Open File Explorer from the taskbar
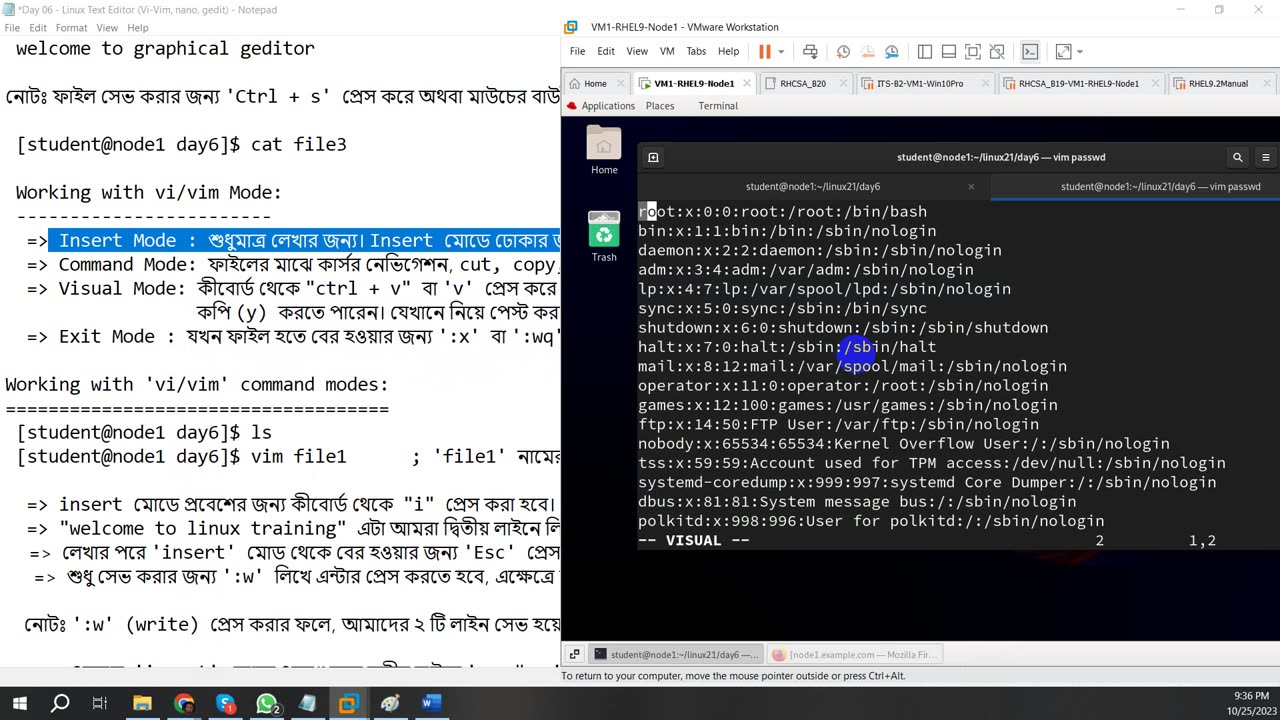The image size is (1280, 720). pos(142,703)
